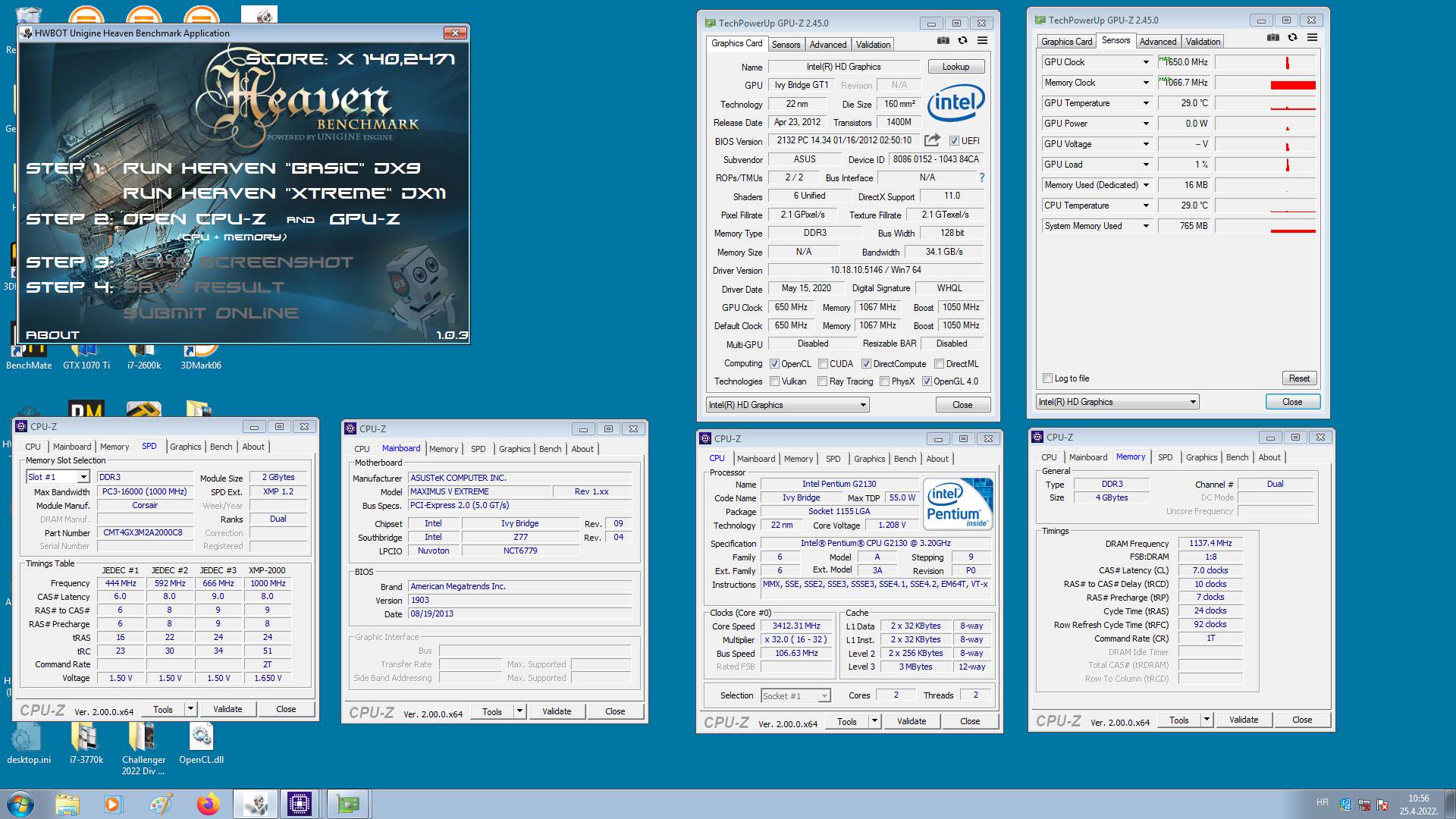Click the taskbar clock showing 10:56
The width and height of the screenshot is (1456, 819).
(x=1418, y=804)
